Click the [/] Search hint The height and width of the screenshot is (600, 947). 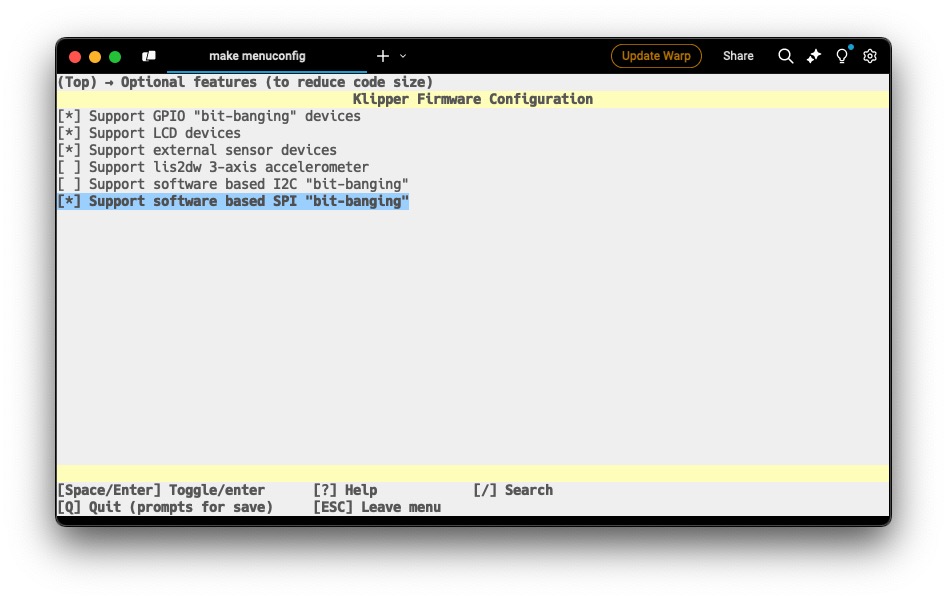[x=513, y=490]
